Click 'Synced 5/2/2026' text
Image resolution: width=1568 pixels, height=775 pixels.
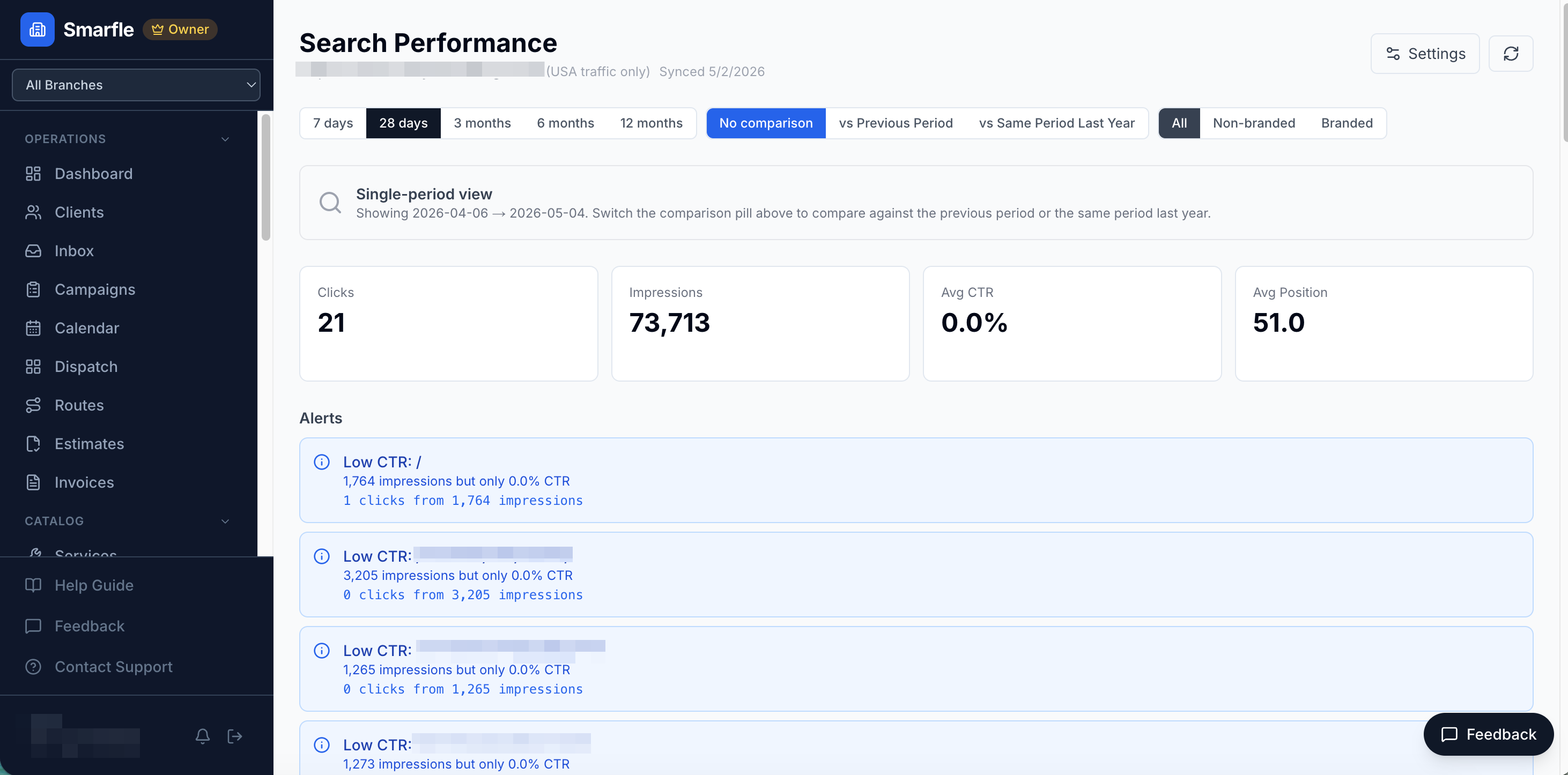712,71
